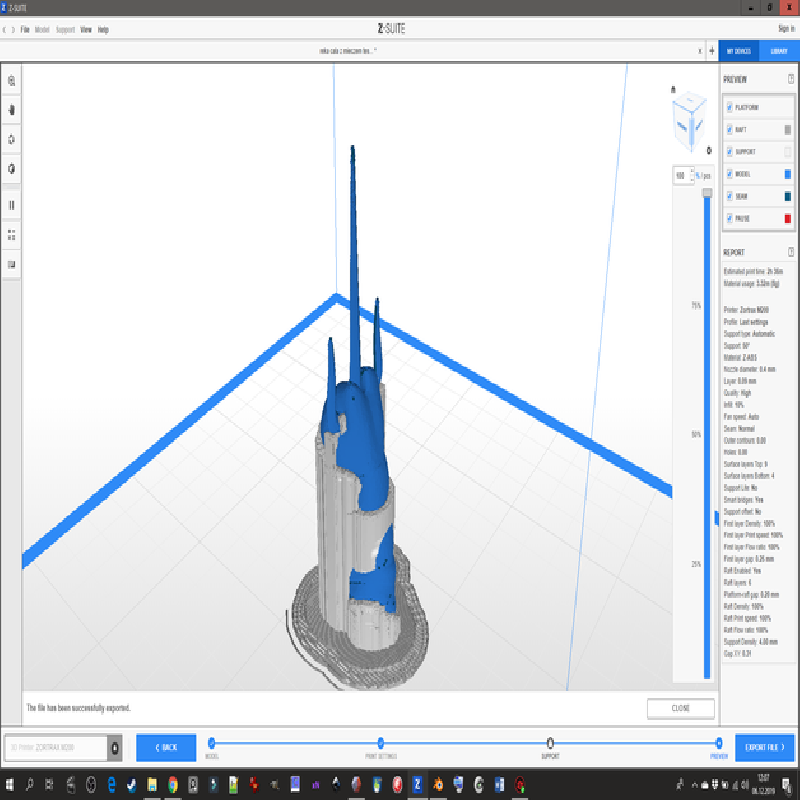Screen dimensions: 800x800
Task: Click the home view icon above the cube
Action: 675,86
